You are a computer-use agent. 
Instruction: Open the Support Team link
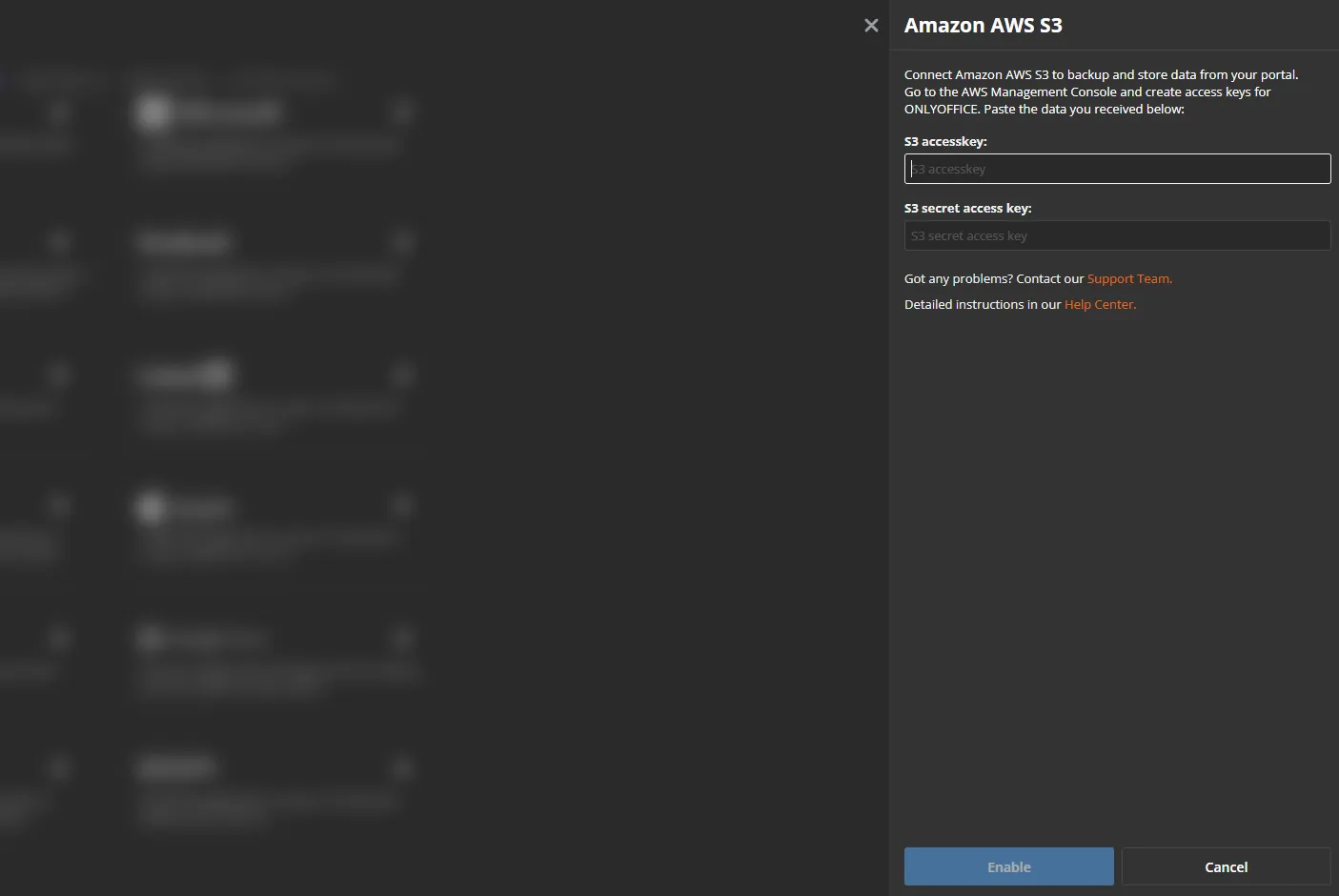tap(1129, 278)
